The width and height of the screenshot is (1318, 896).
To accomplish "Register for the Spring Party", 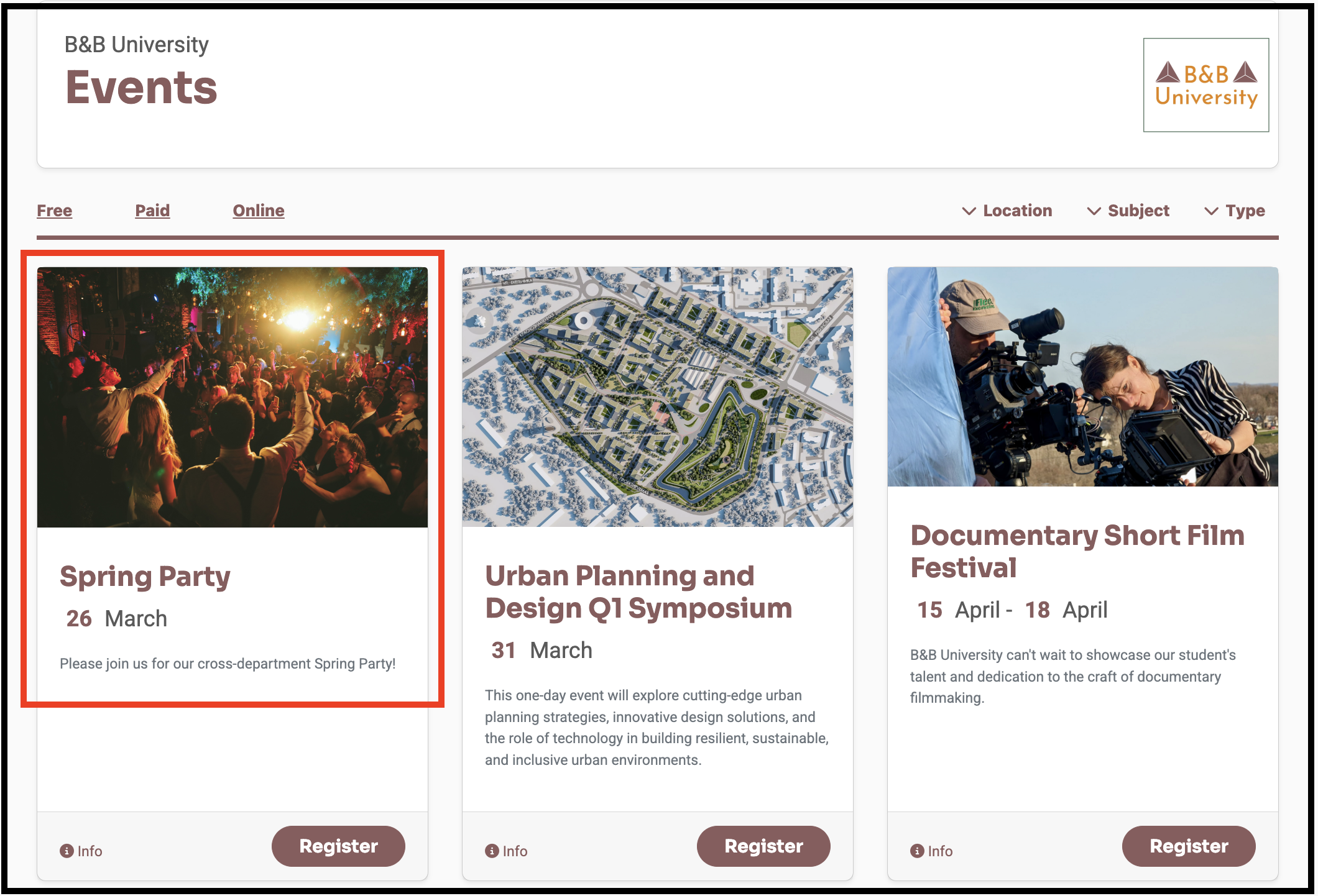I will 338,846.
